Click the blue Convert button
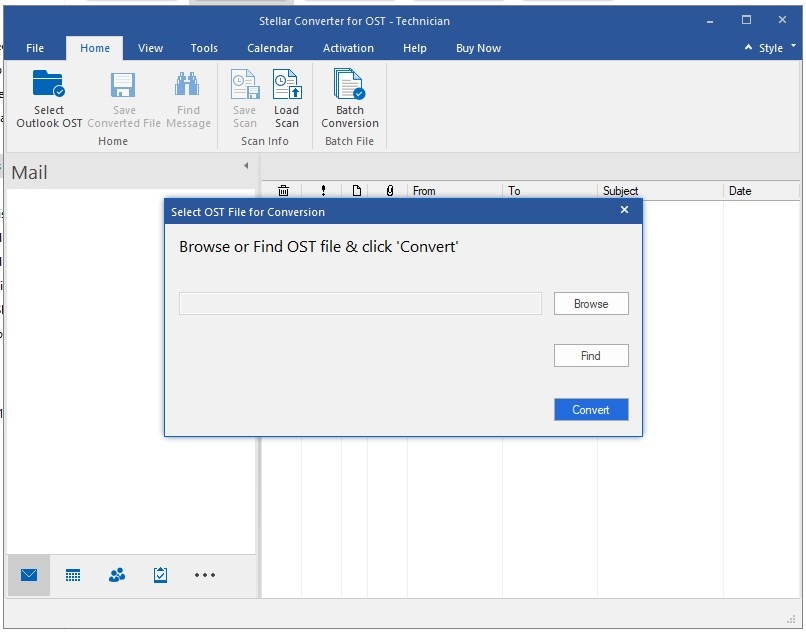806x632 pixels. (x=591, y=410)
